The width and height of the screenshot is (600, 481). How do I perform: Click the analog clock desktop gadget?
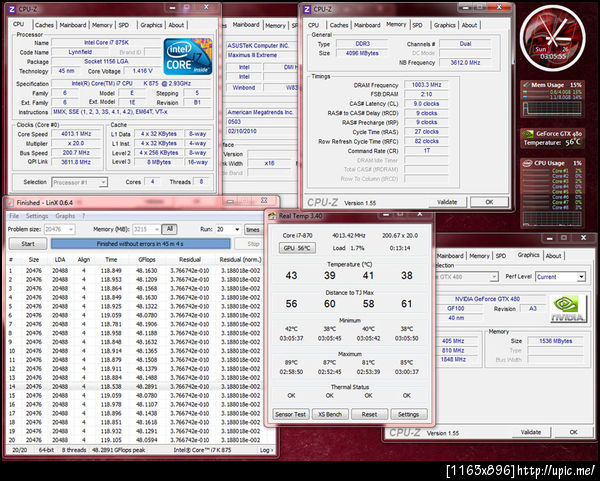click(553, 38)
